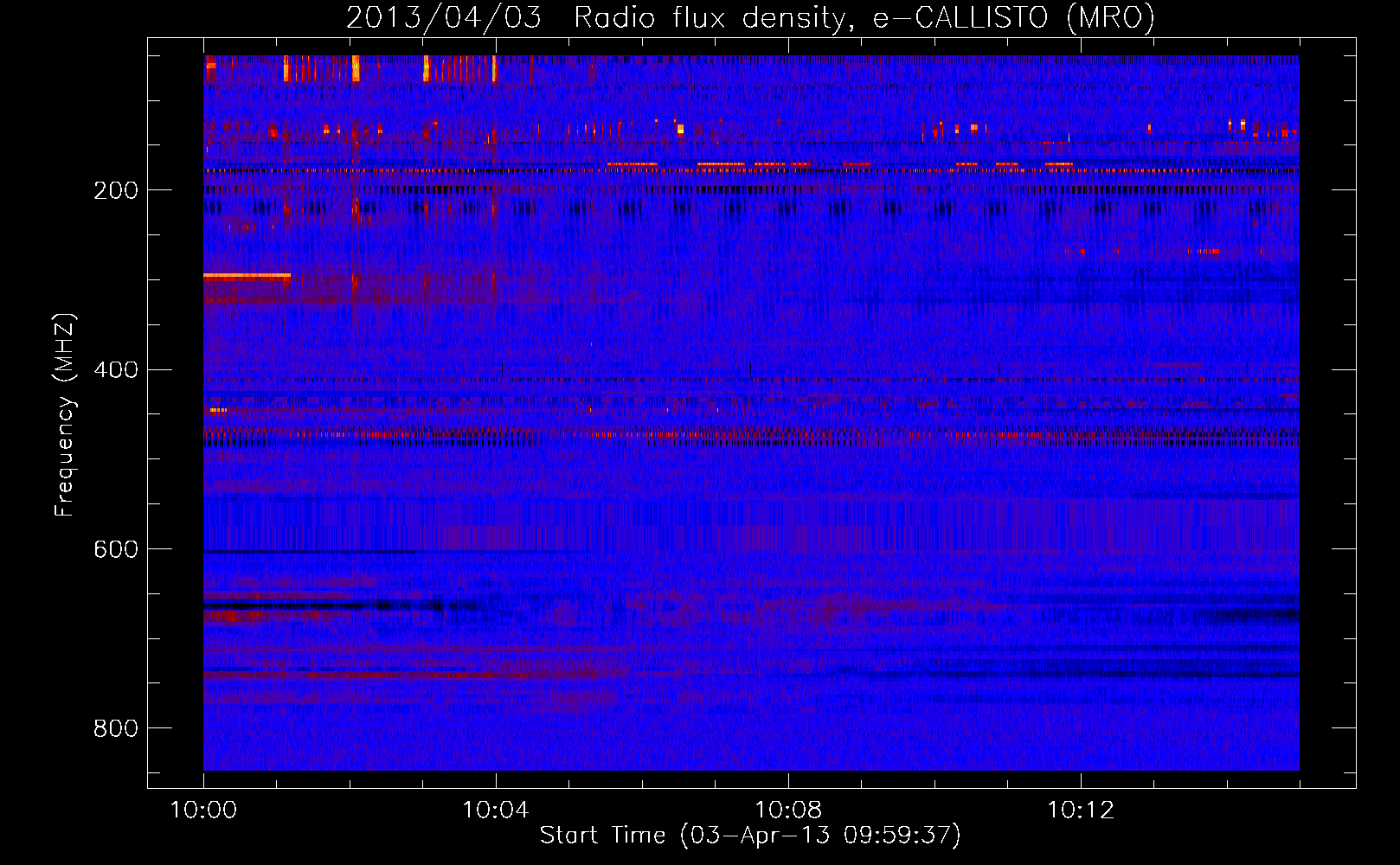Select the 'Frequency (MHZ)' y-axis label

tap(65, 415)
